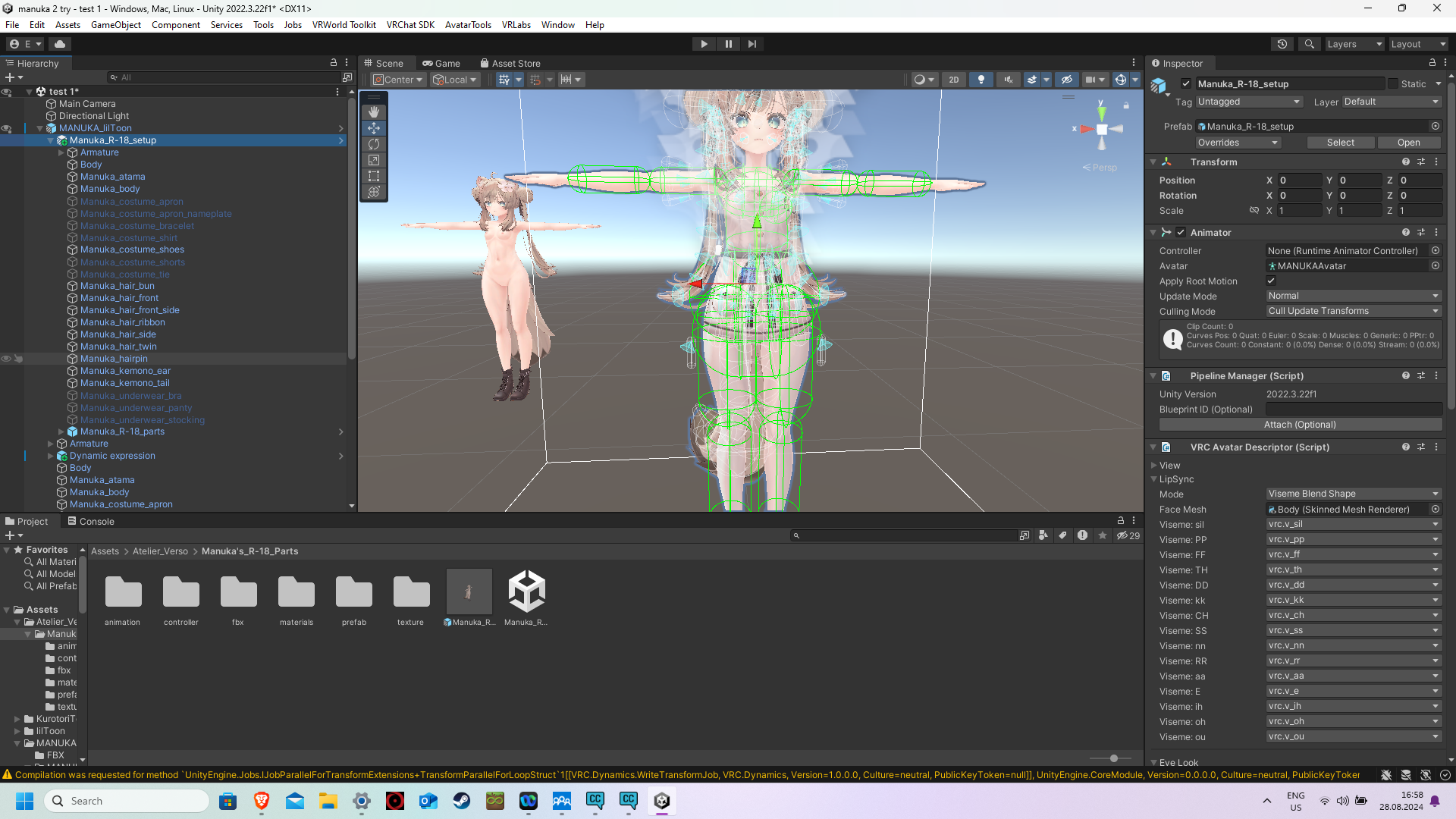Viewport: 1456px width, 819px height.
Task: Open the Tag dropdown
Action: pos(1249,102)
